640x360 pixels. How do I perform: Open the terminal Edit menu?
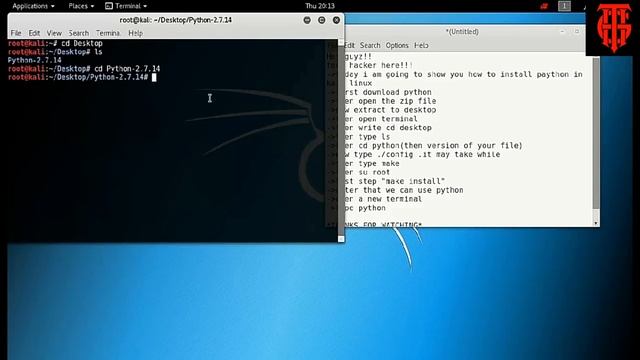click(34, 33)
